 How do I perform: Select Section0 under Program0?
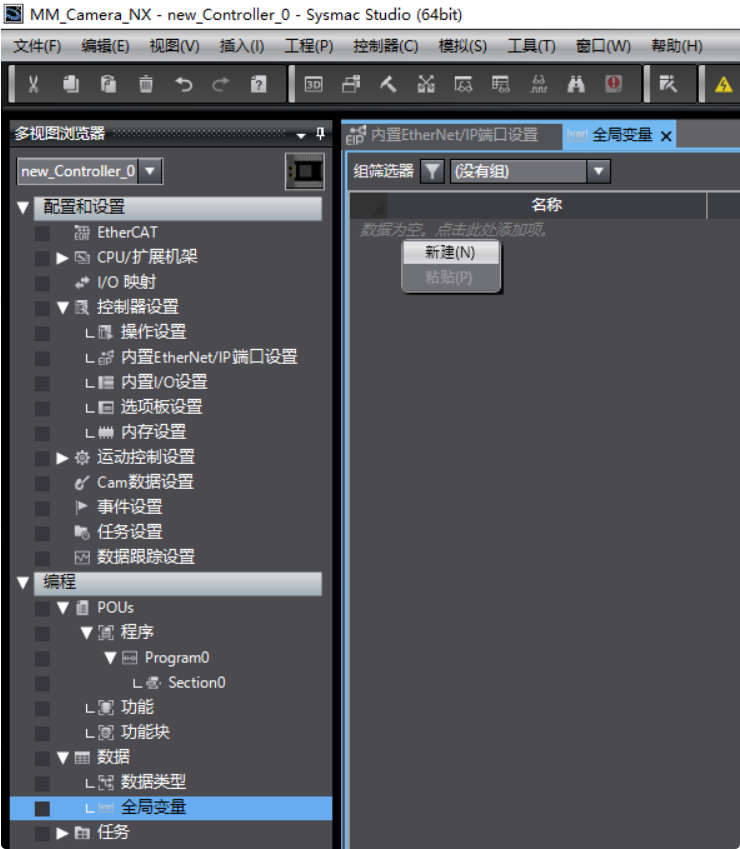click(197, 682)
